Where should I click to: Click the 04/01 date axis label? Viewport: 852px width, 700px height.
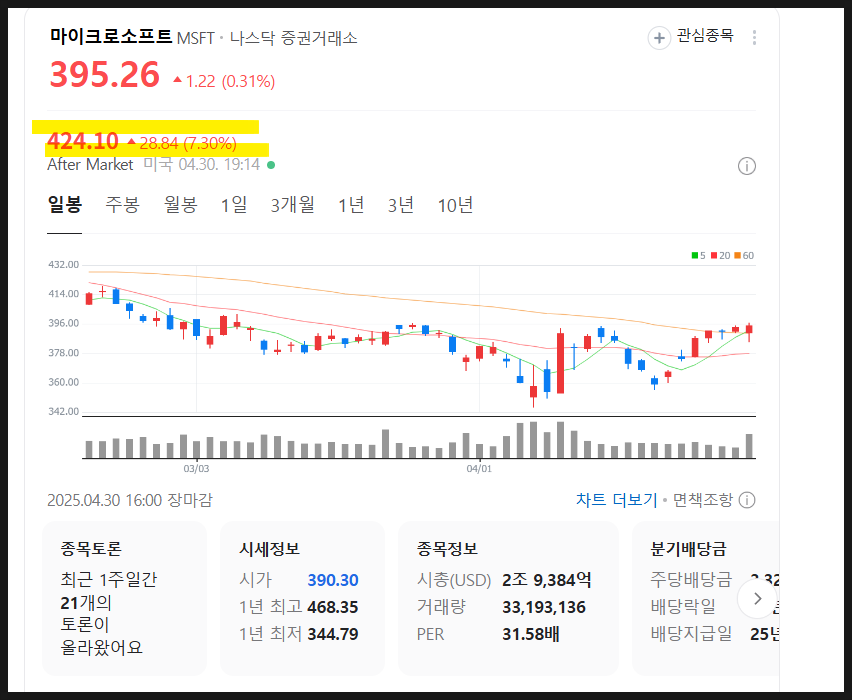479,468
